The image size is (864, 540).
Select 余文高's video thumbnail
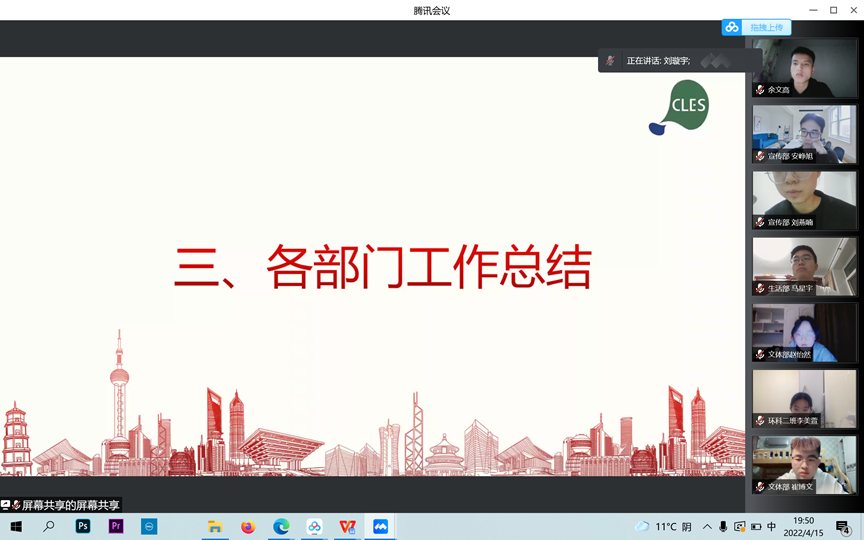(804, 67)
